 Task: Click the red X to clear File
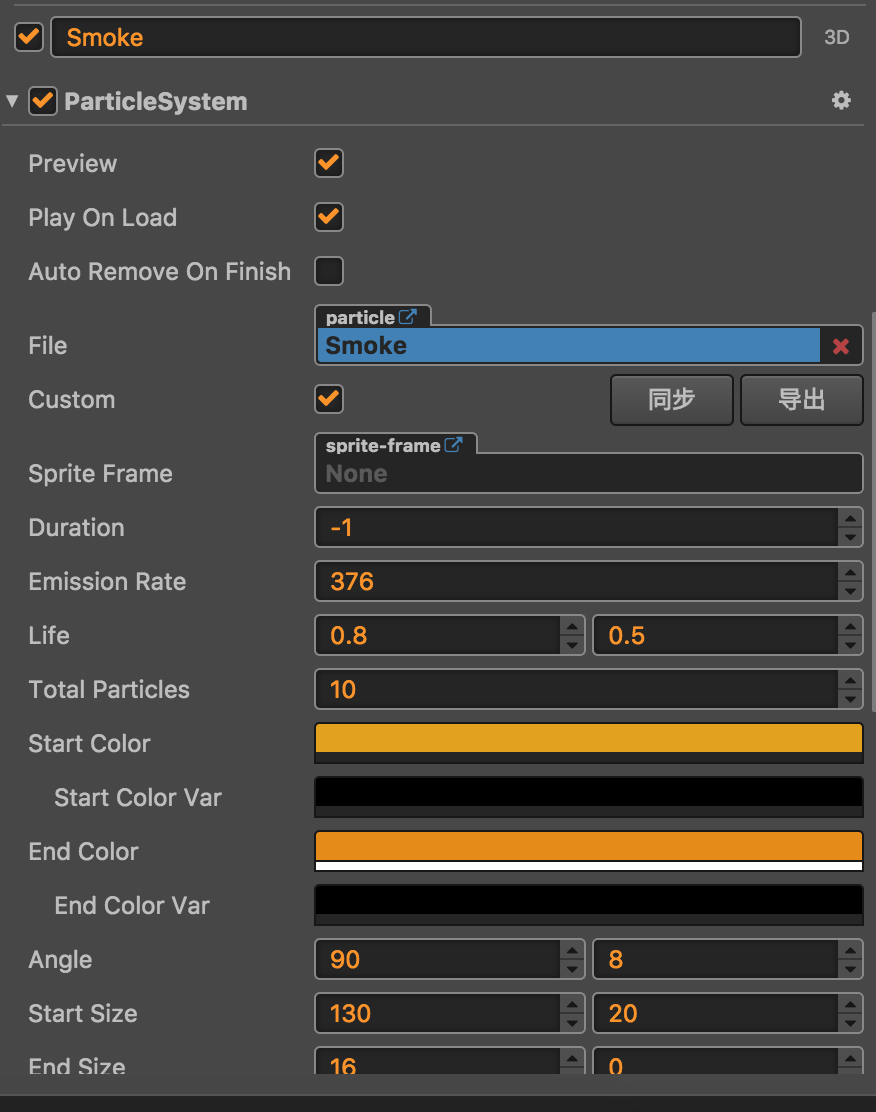point(841,346)
